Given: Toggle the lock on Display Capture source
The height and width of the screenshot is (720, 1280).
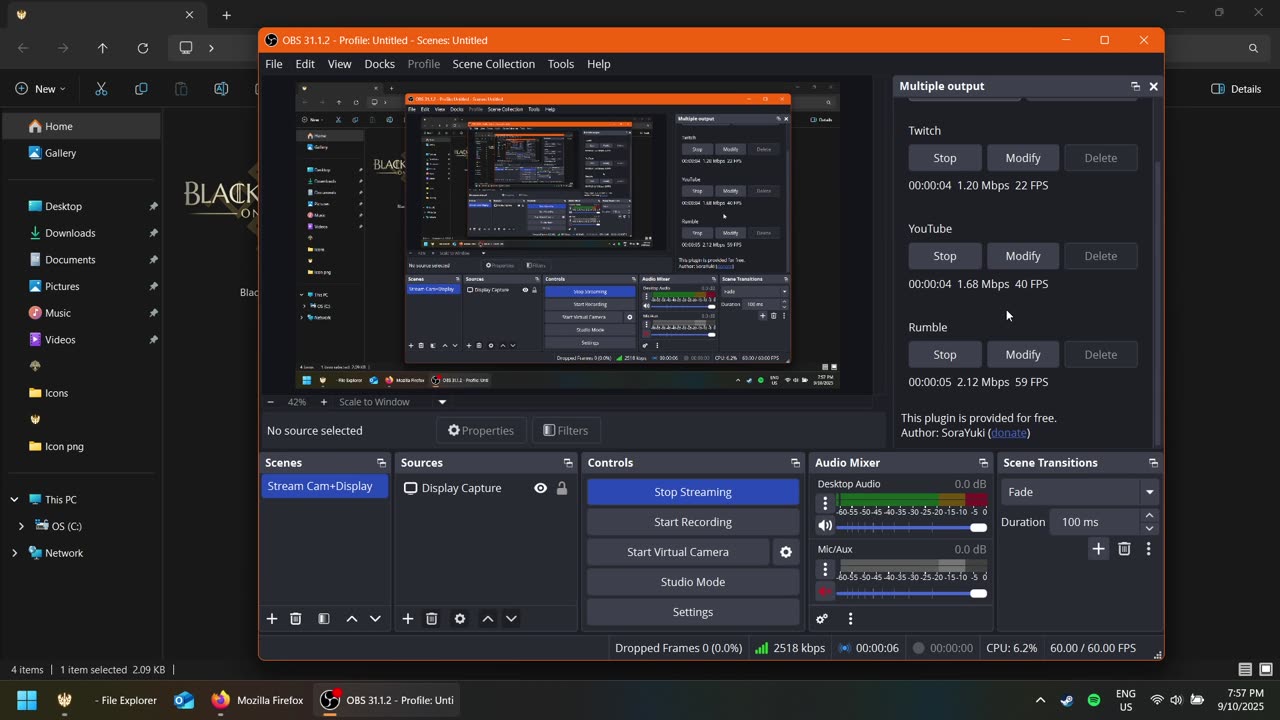Looking at the screenshot, I should tap(562, 489).
